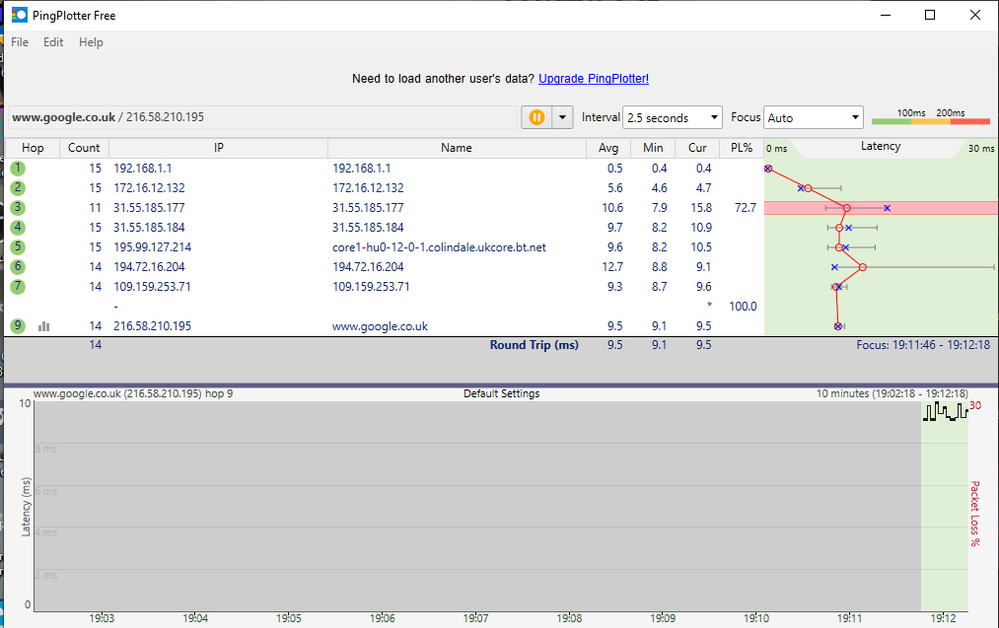Screen dimensions: 999x628
Task: Click the hop 1 green circle icon
Action: tap(18, 168)
